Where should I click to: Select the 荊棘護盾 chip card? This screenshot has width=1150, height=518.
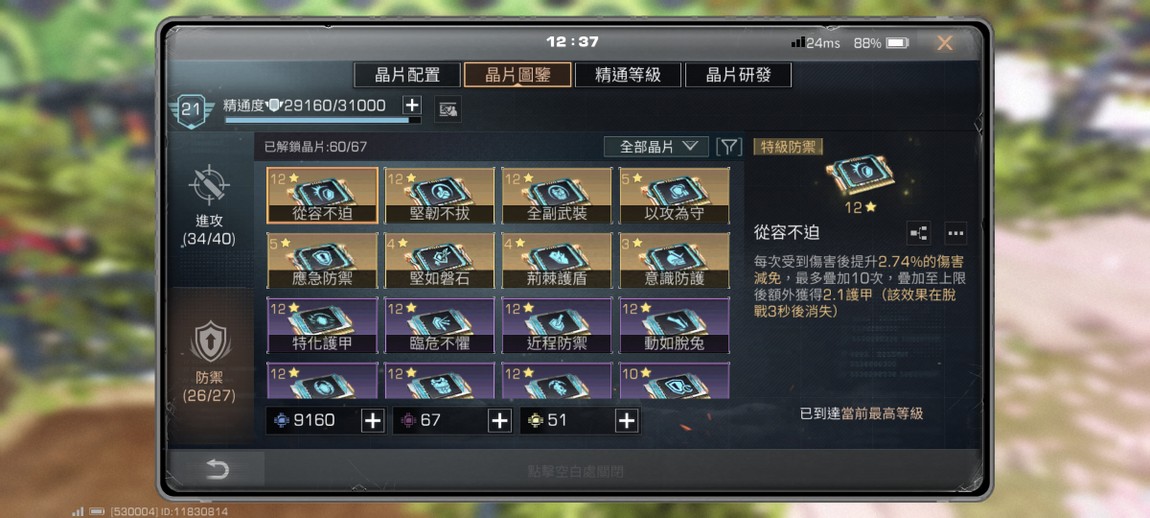[x=557, y=260]
